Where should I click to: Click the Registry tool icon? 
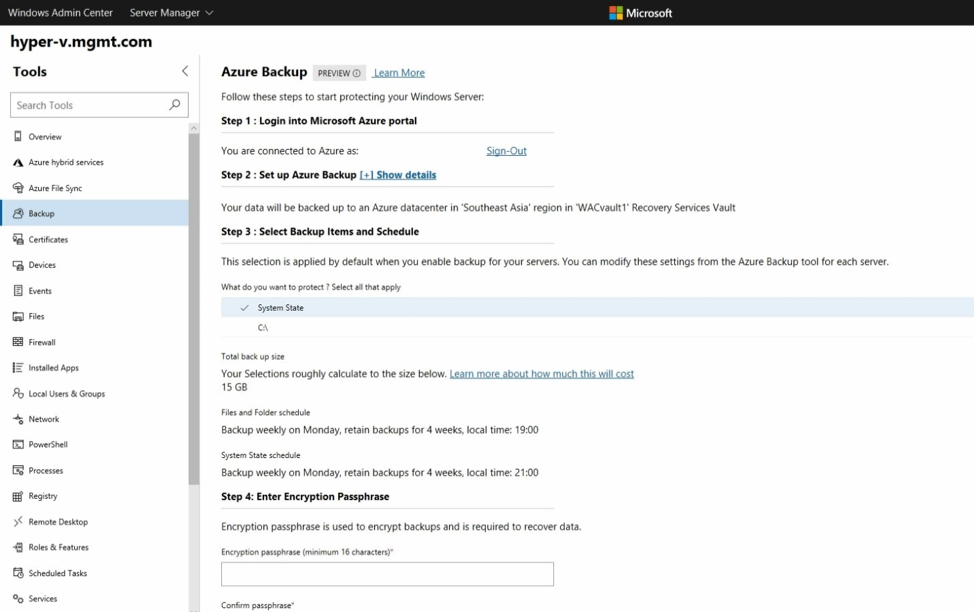tap(18, 496)
